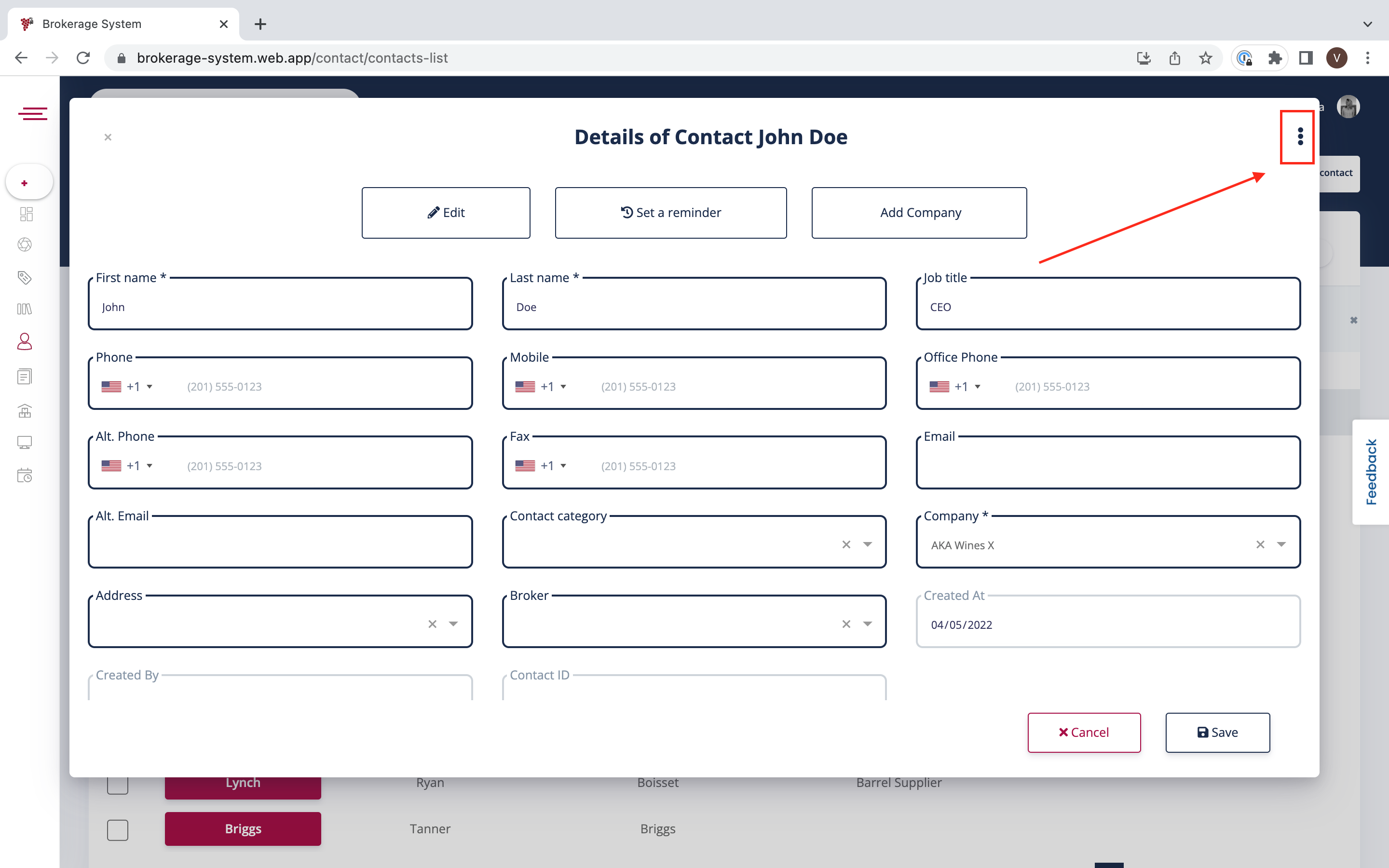This screenshot has height=868, width=1389.
Task: Bookmark the page with the star icon
Action: tap(1205, 58)
